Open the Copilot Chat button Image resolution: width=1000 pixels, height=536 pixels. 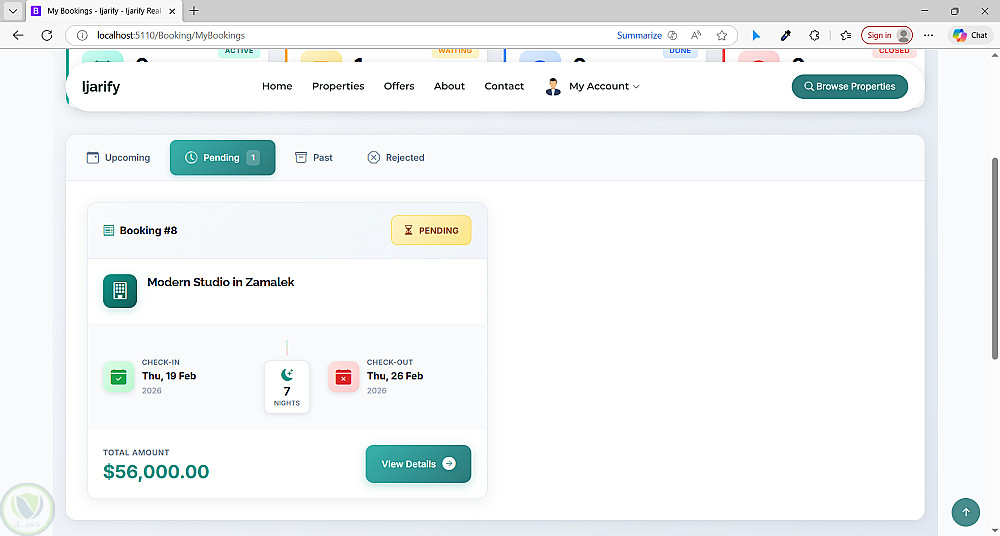[970, 36]
